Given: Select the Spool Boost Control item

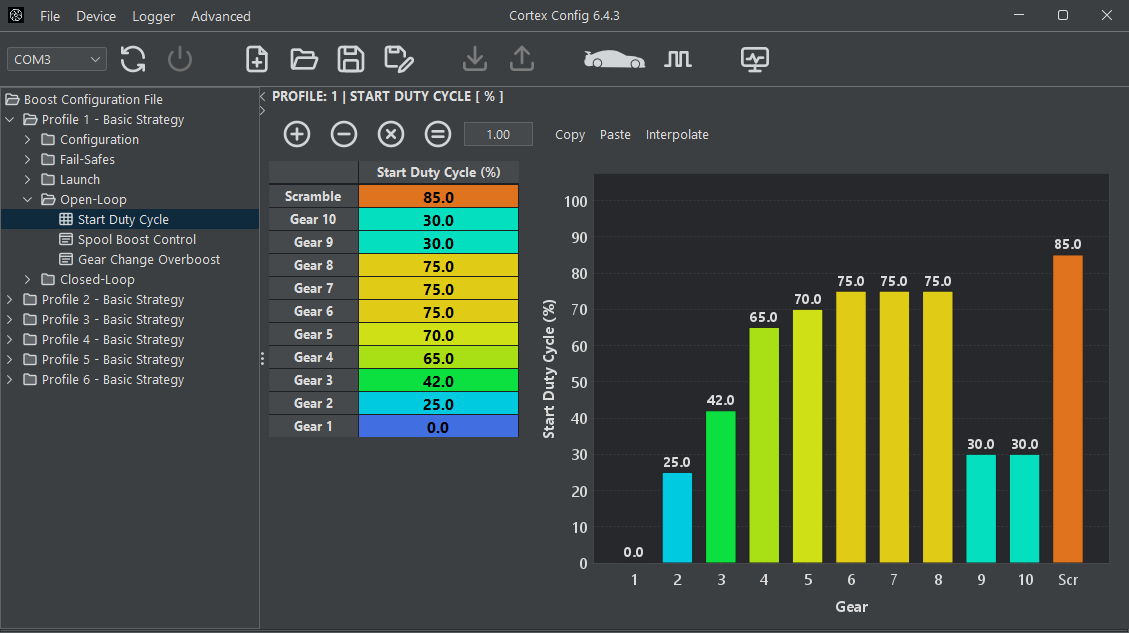Looking at the screenshot, I should point(137,239).
